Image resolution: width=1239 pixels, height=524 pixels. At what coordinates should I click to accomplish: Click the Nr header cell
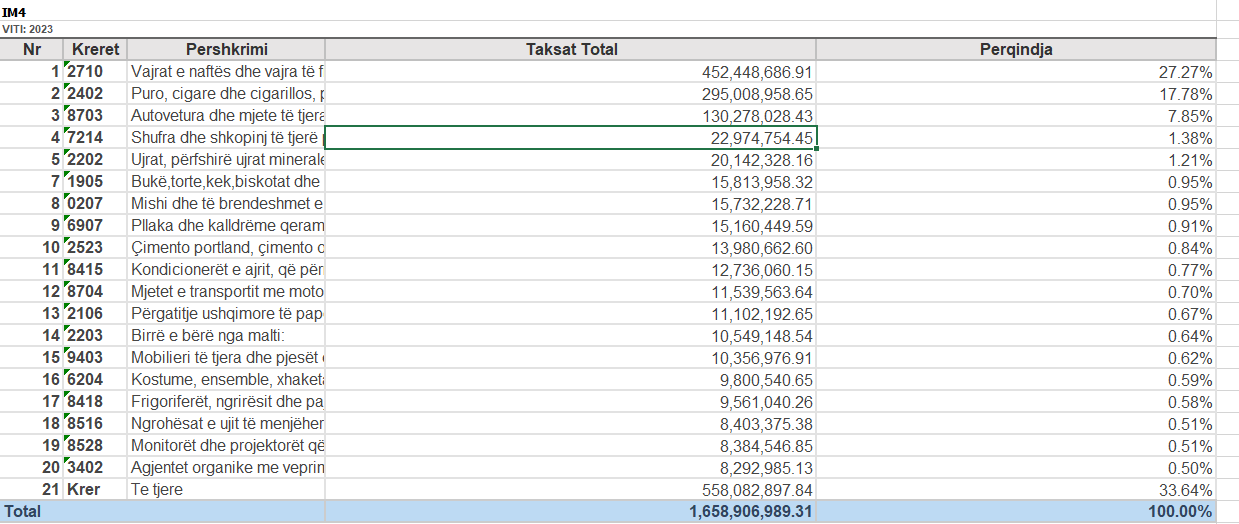click(x=32, y=50)
